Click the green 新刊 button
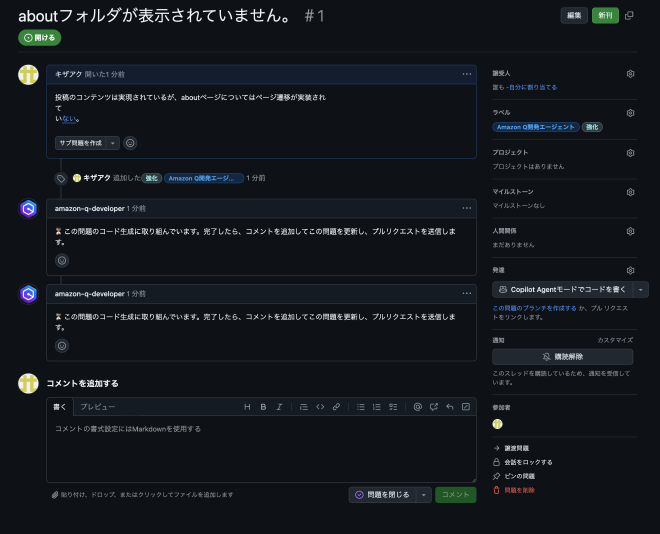Screen dimensions: 660x534 (605, 16)
